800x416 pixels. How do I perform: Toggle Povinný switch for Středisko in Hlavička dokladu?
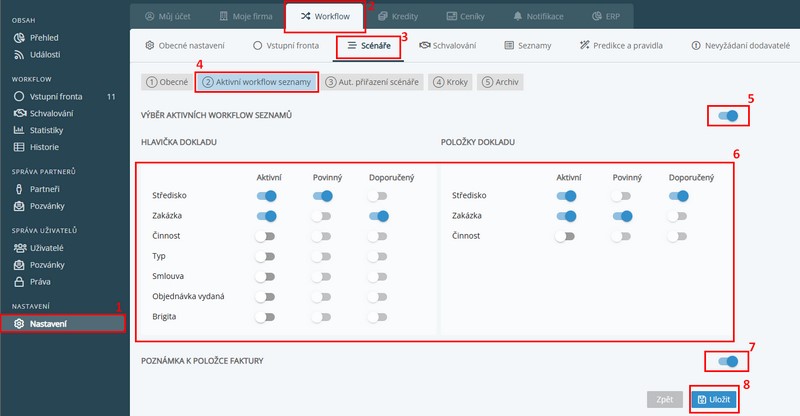(321, 197)
